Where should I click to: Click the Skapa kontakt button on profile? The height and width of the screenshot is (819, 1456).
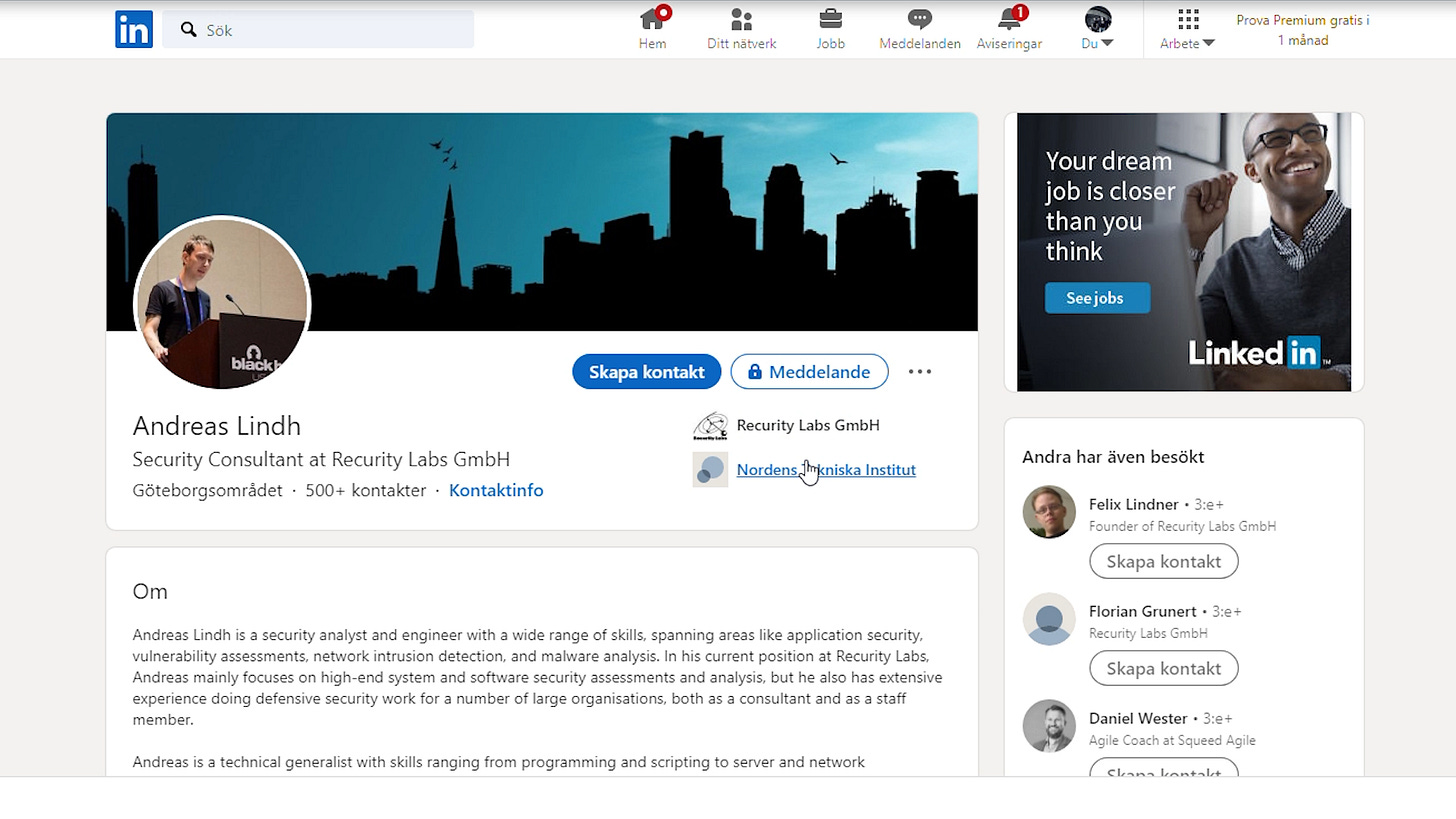pos(646,372)
